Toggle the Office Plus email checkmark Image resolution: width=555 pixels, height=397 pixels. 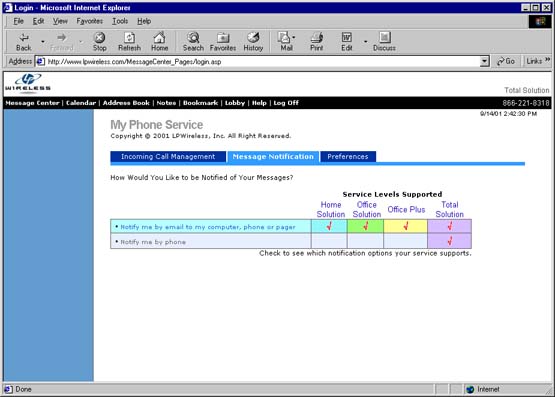tap(406, 226)
